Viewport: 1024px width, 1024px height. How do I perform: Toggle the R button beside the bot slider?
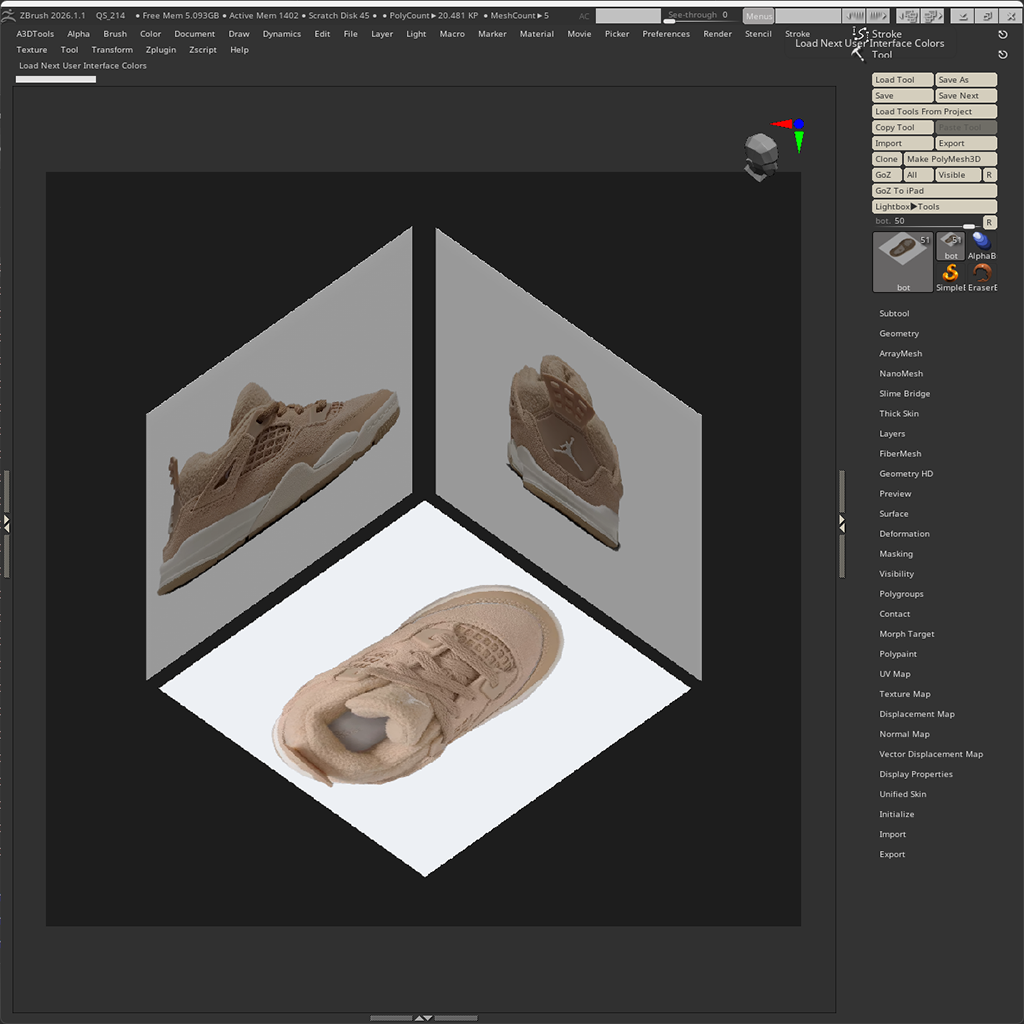coord(988,221)
